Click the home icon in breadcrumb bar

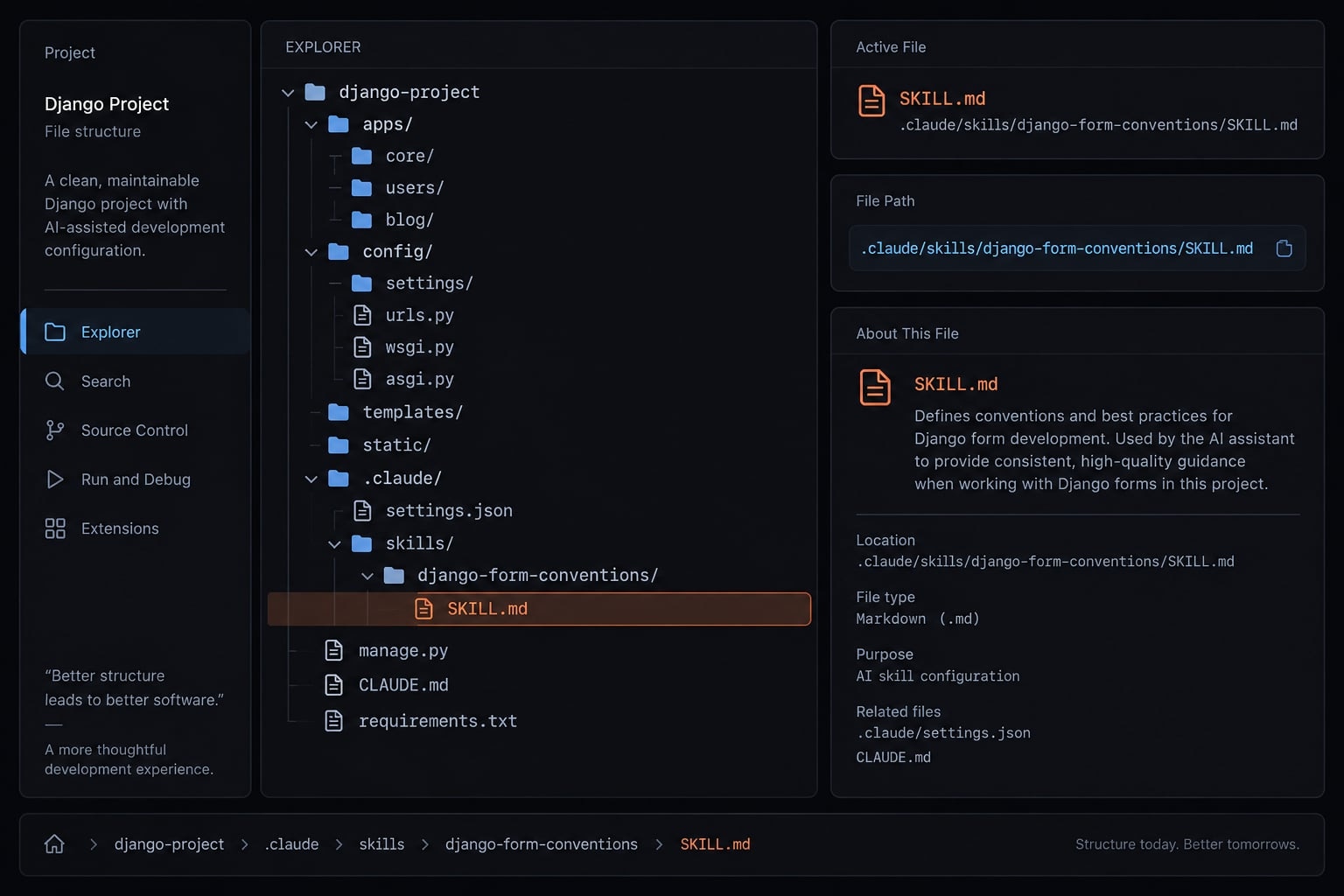tap(54, 843)
